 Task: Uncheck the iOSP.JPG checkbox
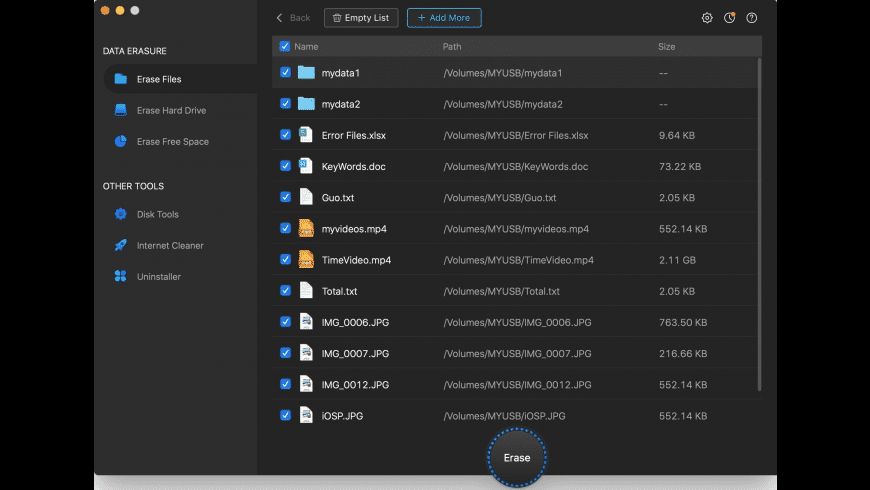(x=285, y=415)
